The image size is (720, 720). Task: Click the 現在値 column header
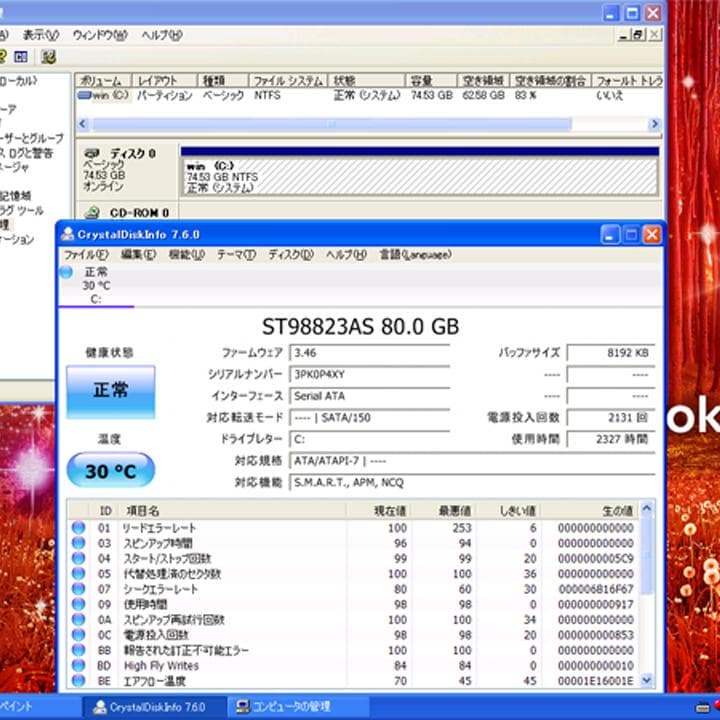pyautogui.click(x=379, y=510)
